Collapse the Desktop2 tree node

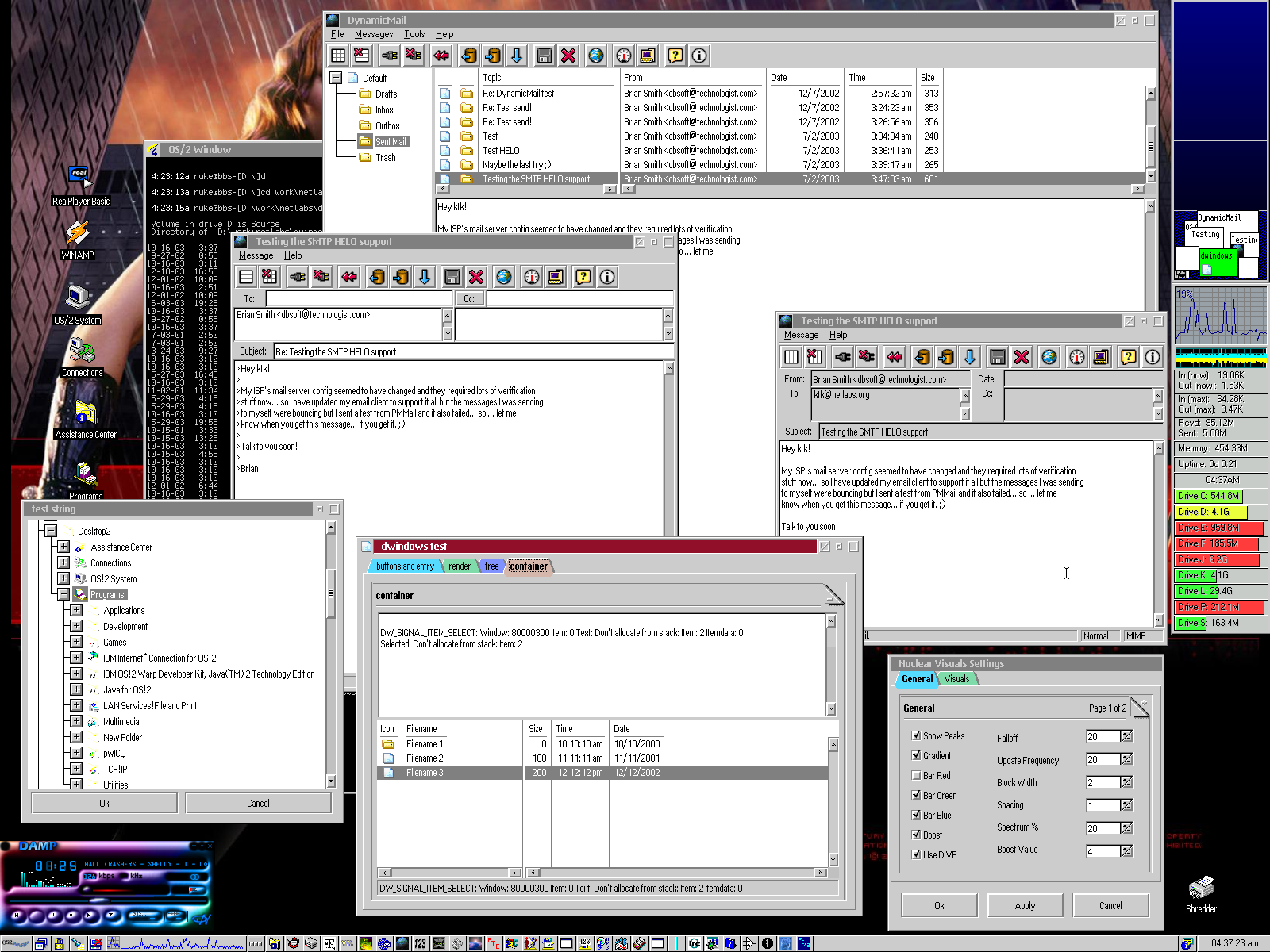click(x=51, y=531)
